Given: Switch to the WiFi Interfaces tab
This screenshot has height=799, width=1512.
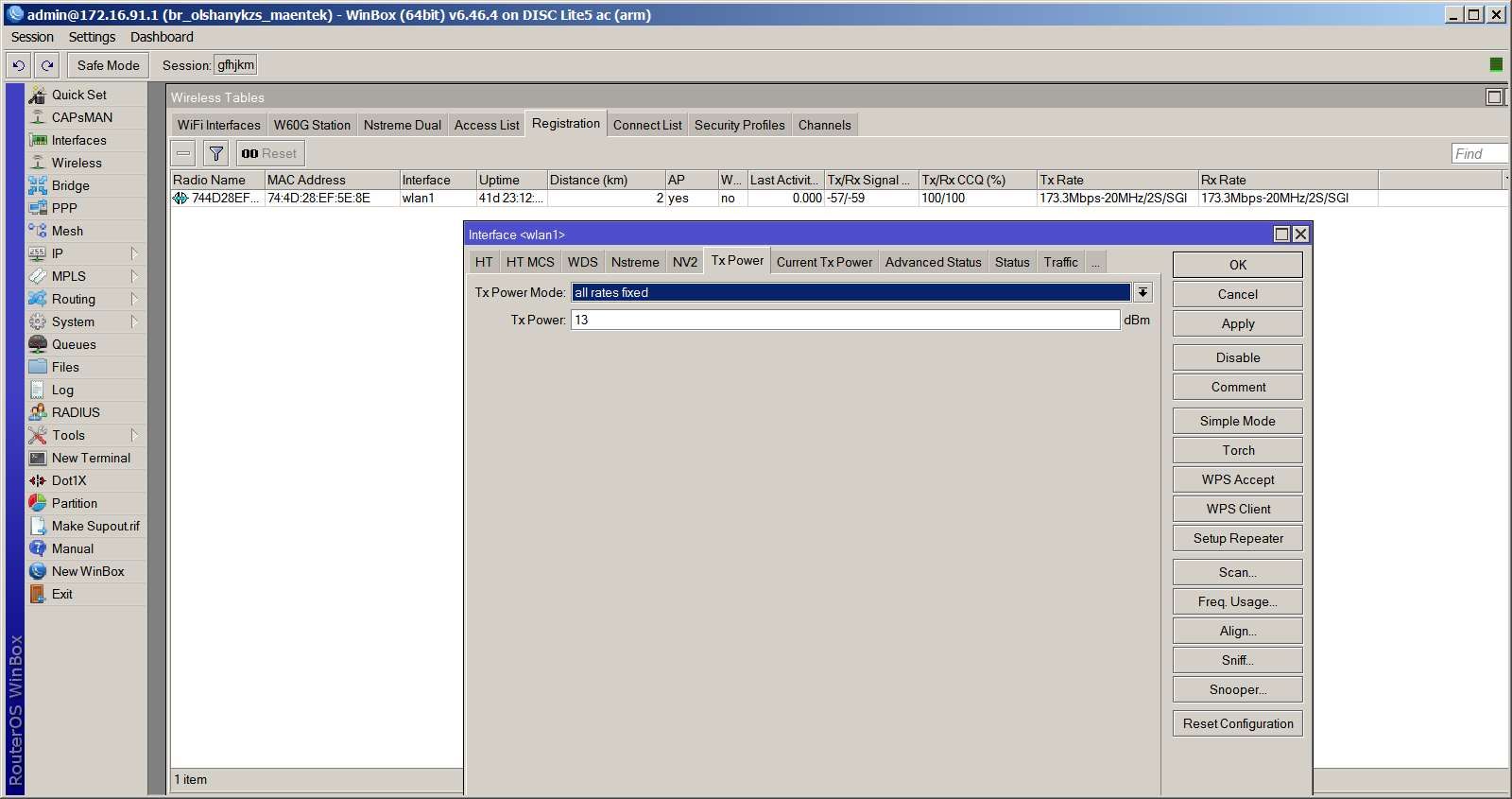Looking at the screenshot, I should tap(219, 125).
